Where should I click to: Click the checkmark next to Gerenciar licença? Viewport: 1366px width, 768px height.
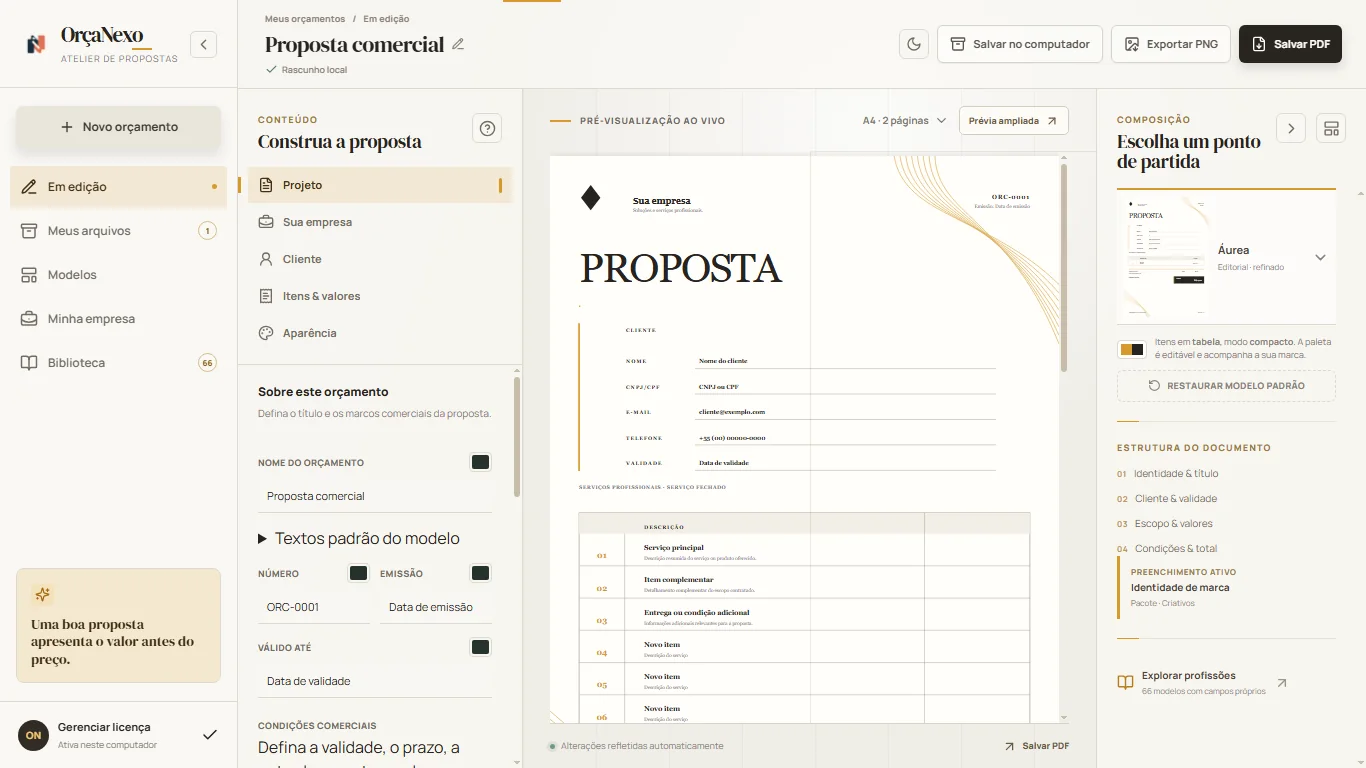(x=210, y=735)
